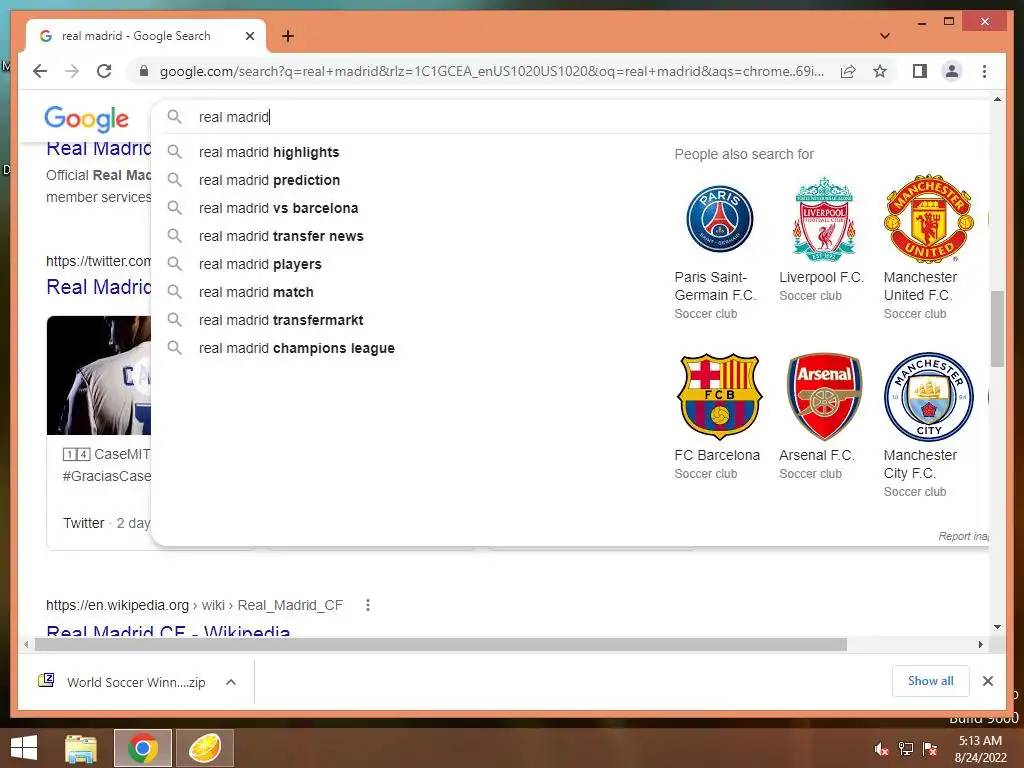This screenshot has height=768, width=1024.
Task: Open the Chrome side panel
Action: [x=920, y=71]
